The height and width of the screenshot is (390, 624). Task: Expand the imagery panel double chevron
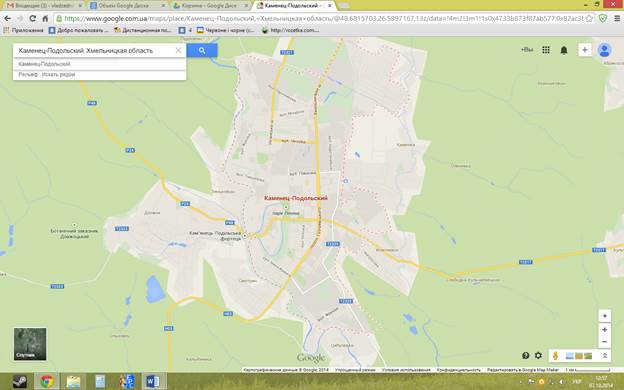tap(604, 356)
